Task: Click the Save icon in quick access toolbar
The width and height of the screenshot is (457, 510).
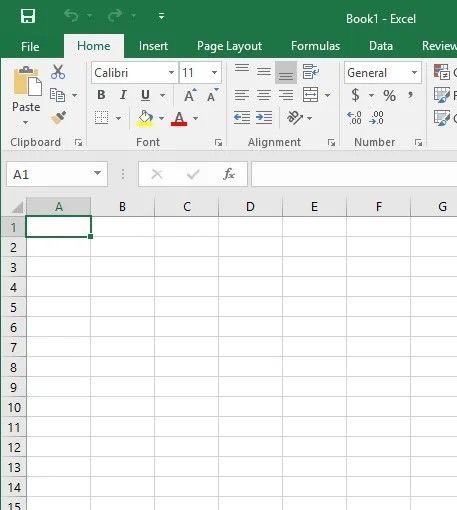Action: [28, 16]
